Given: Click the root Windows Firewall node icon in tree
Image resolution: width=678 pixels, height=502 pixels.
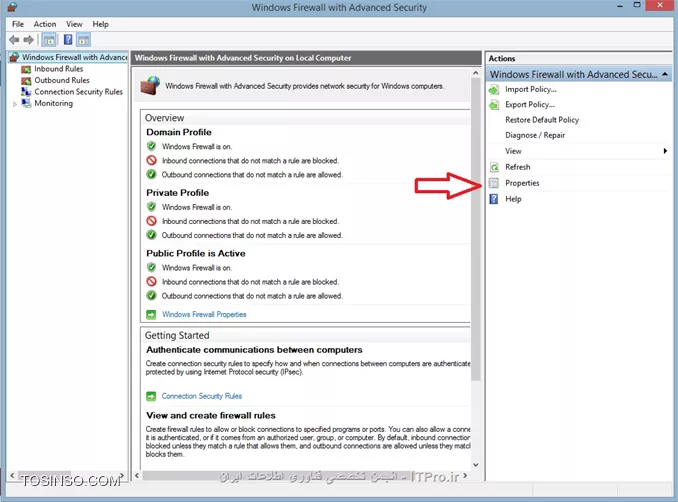Looking at the screenshot, I should click(15, 57).
